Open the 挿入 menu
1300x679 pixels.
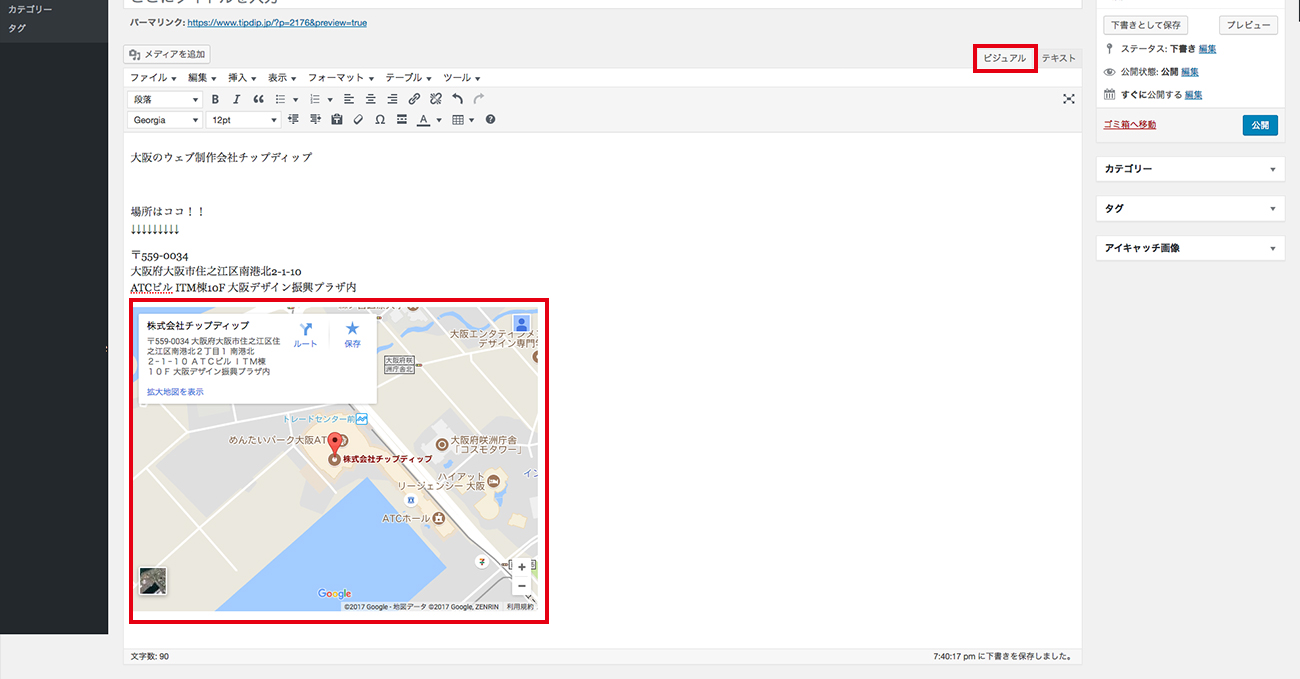click(x=242, y=78)
